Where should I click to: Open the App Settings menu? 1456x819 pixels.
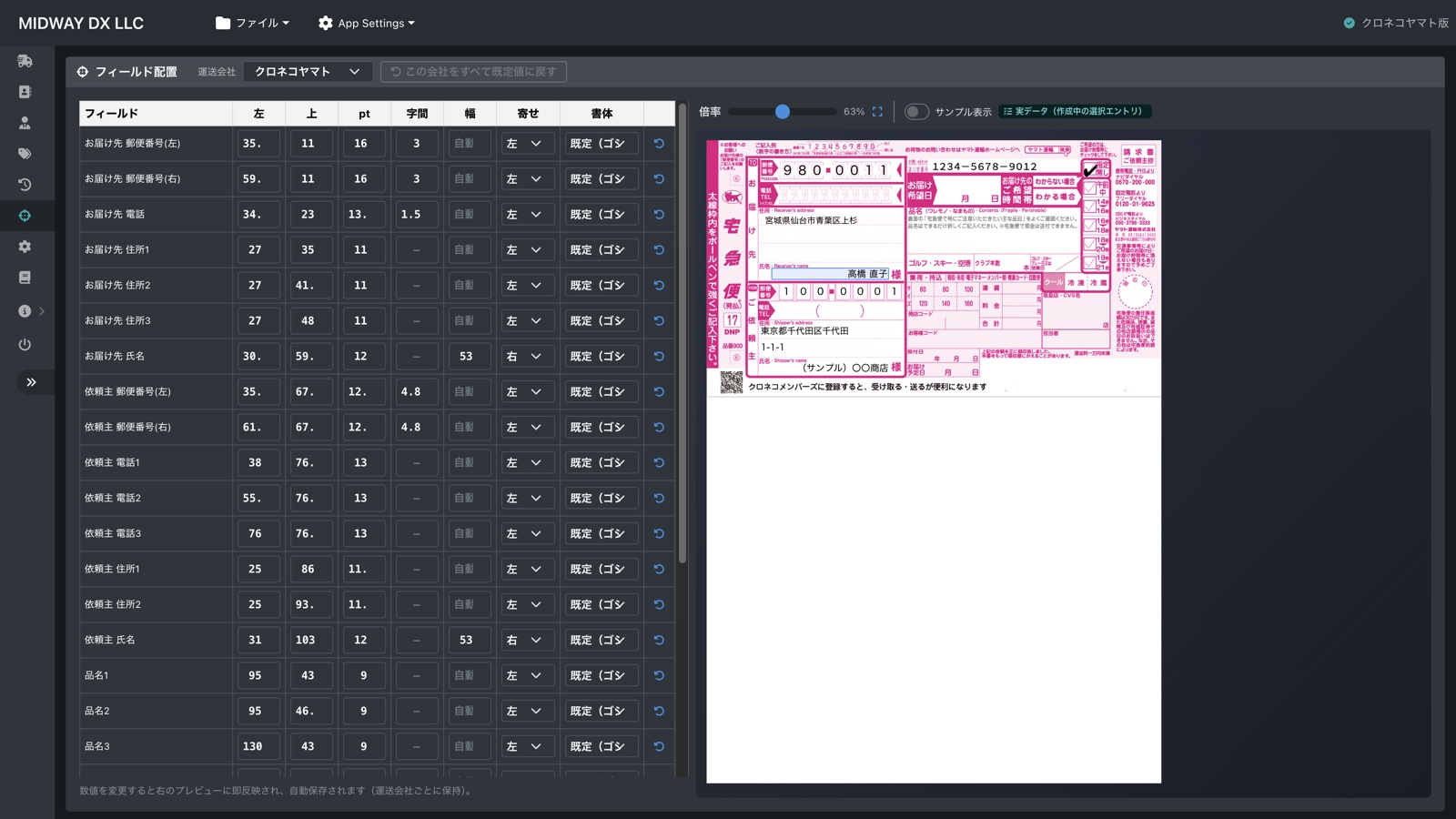point(367,24)
